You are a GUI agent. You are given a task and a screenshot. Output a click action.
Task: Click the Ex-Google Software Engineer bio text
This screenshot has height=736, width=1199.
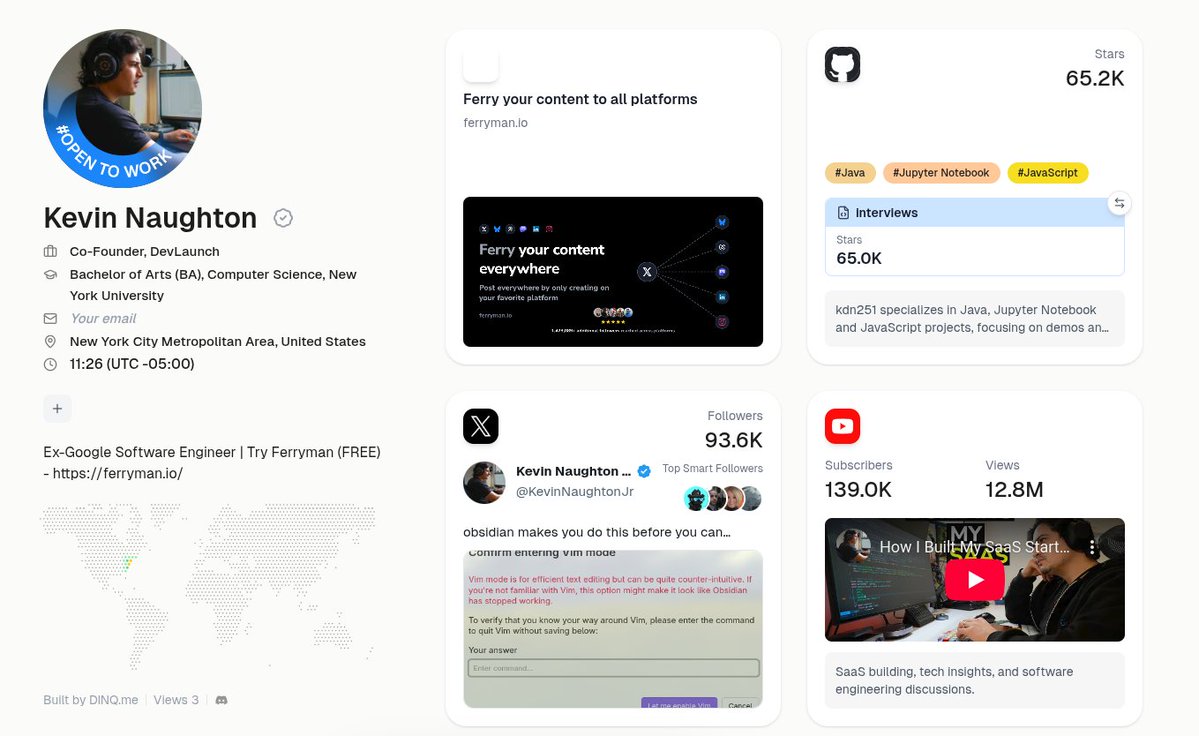[212, 462]
